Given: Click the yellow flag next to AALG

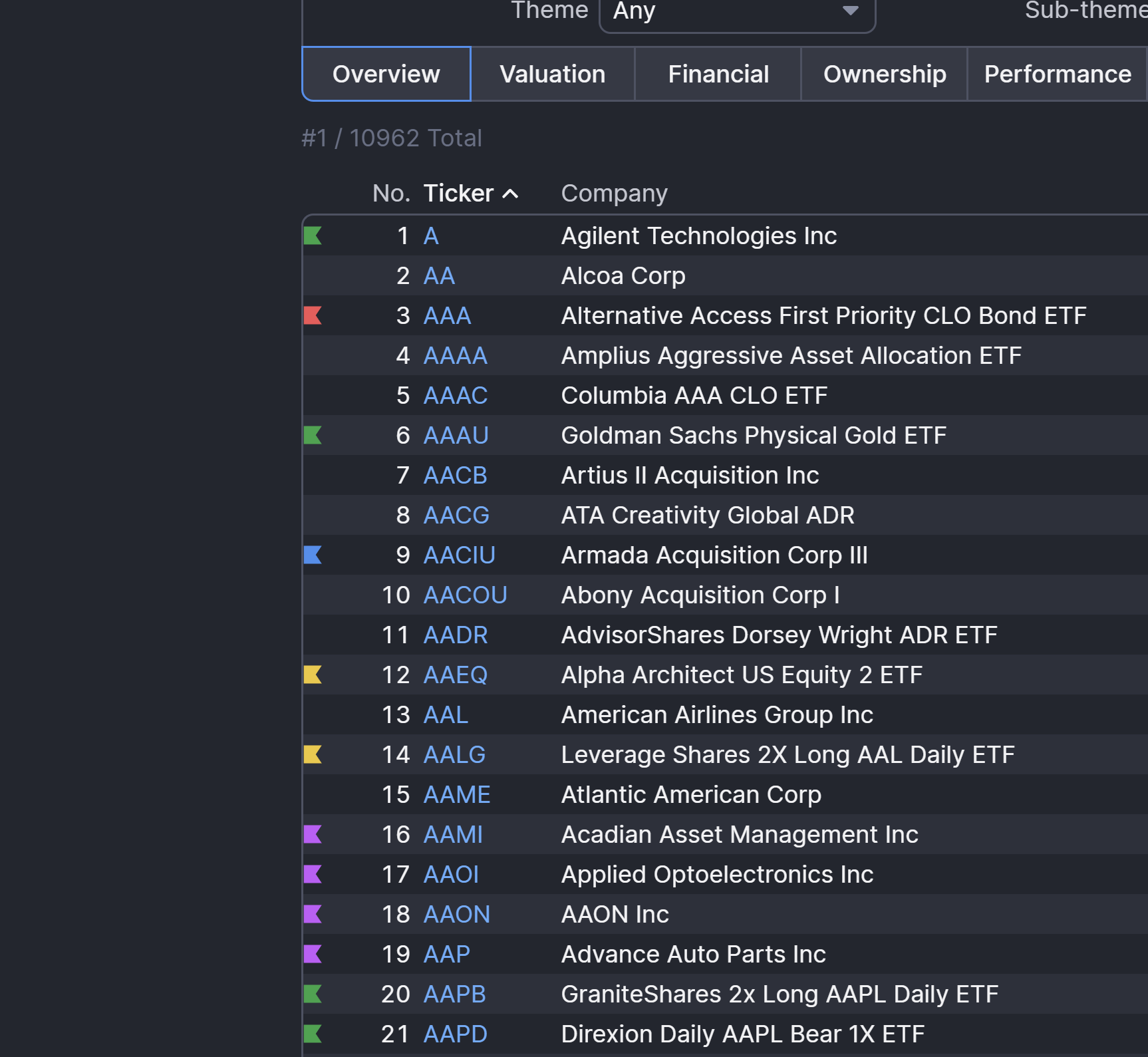Looking at the screenshot, I should (x=313, y=754).
